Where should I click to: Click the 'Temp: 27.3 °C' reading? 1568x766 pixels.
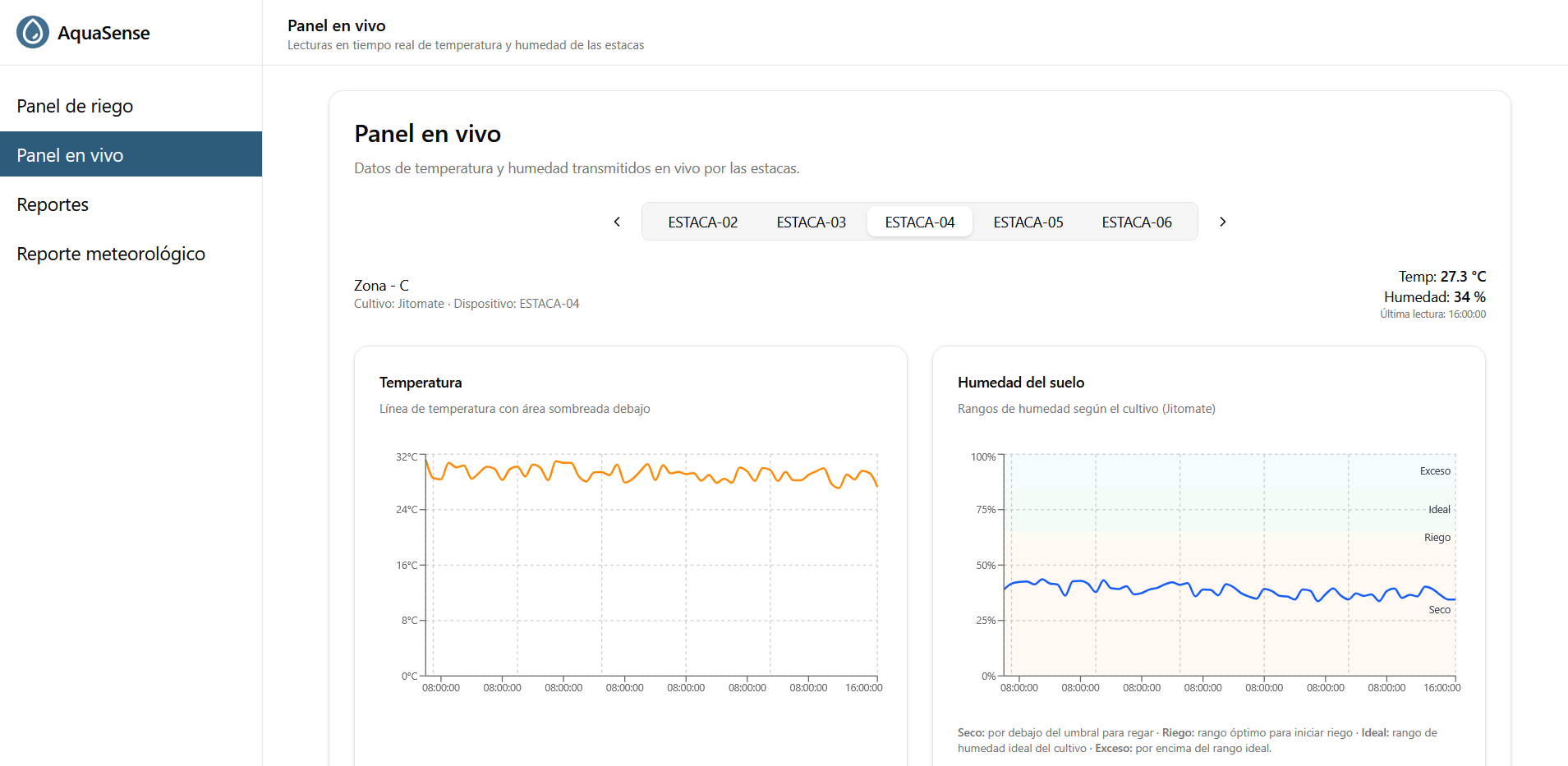1442,277
